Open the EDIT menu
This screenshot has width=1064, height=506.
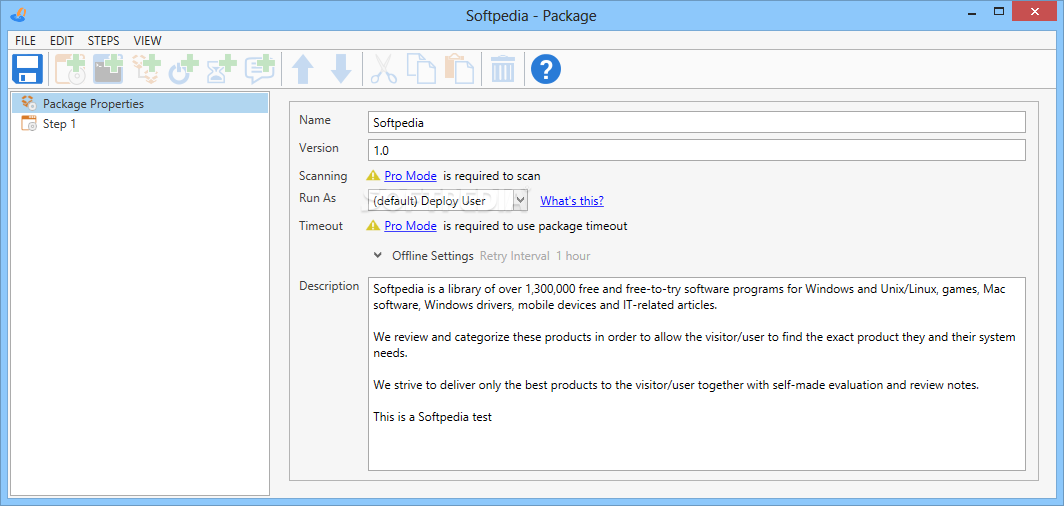pos(62,41)
